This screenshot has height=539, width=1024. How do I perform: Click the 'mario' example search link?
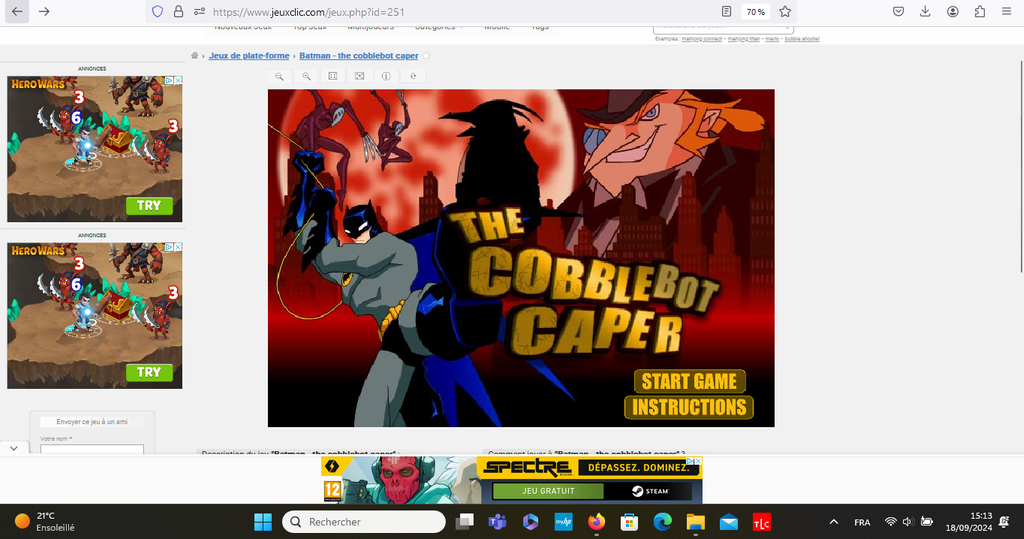772,39
